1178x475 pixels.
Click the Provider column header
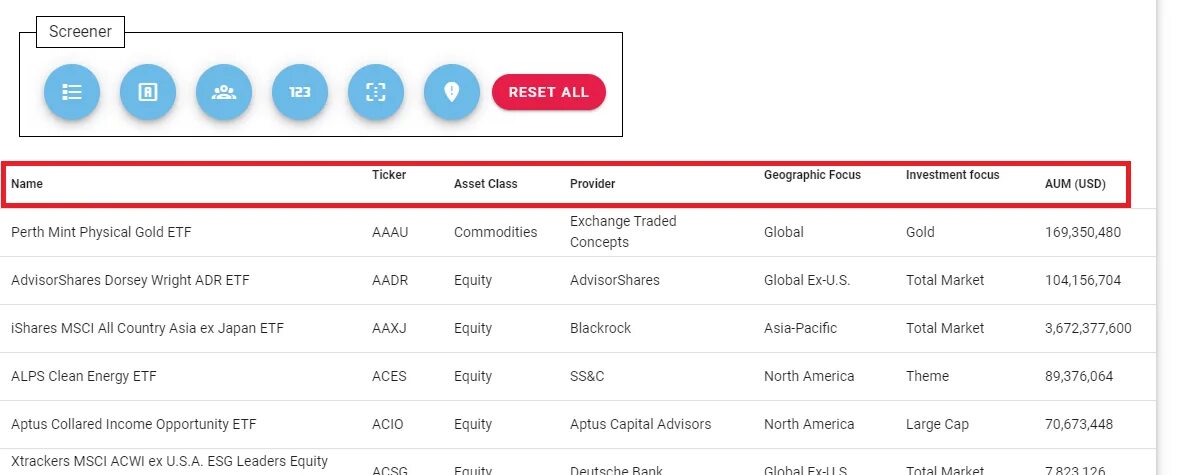pos(593,184)
